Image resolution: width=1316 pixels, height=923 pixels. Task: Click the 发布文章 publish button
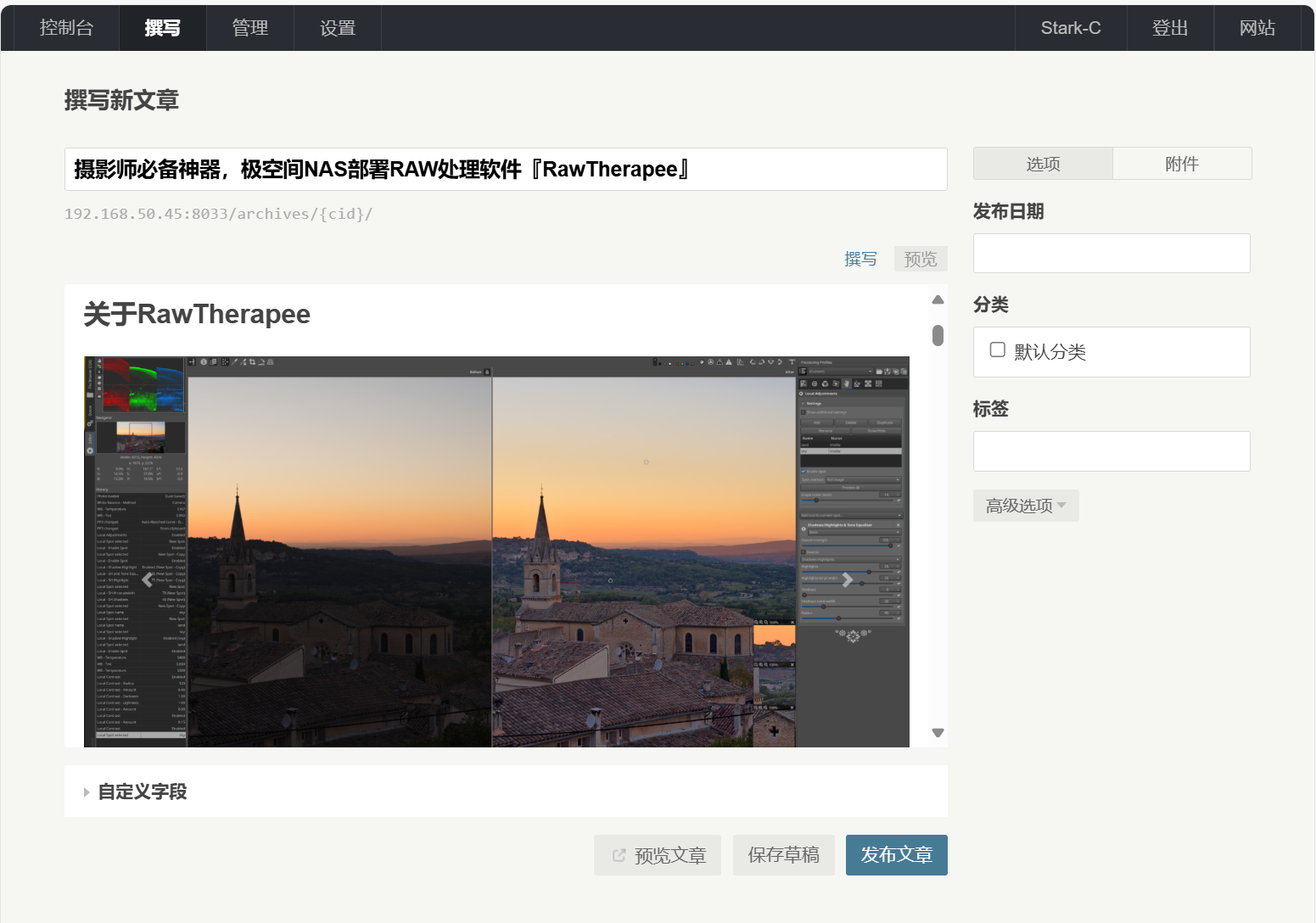[897, 855]
